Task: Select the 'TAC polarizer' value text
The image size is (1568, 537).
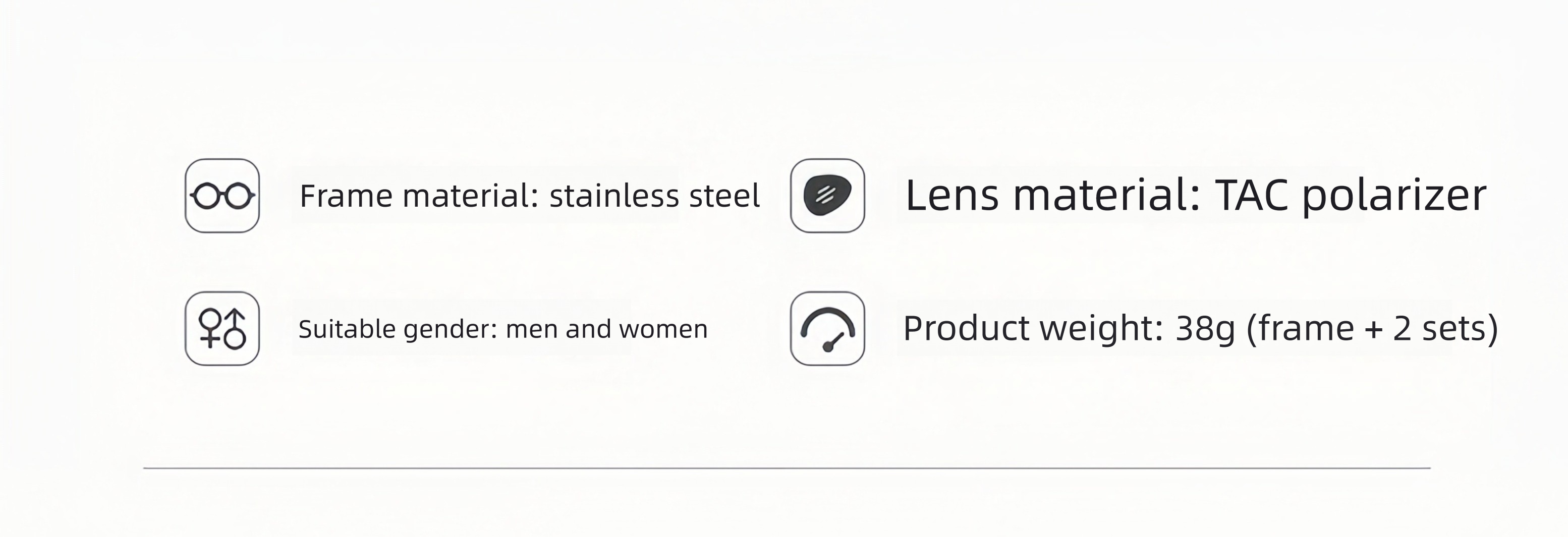Action: coord(1351,196)
